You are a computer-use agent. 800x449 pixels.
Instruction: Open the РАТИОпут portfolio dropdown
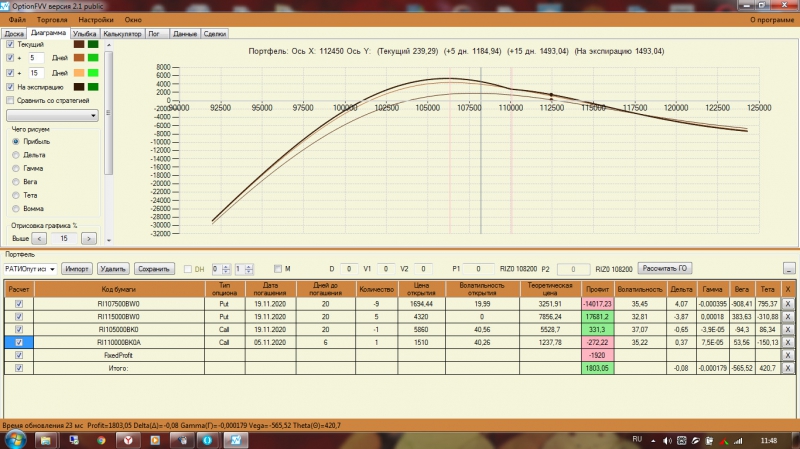point(30,269)
